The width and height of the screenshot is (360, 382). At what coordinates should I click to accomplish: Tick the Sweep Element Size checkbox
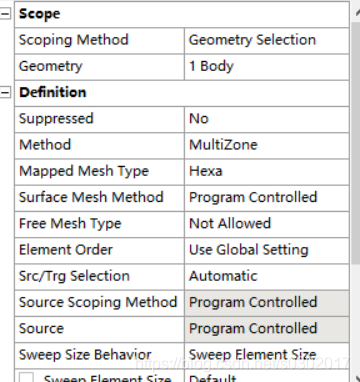pyautogui.click(x=26, y=378)
